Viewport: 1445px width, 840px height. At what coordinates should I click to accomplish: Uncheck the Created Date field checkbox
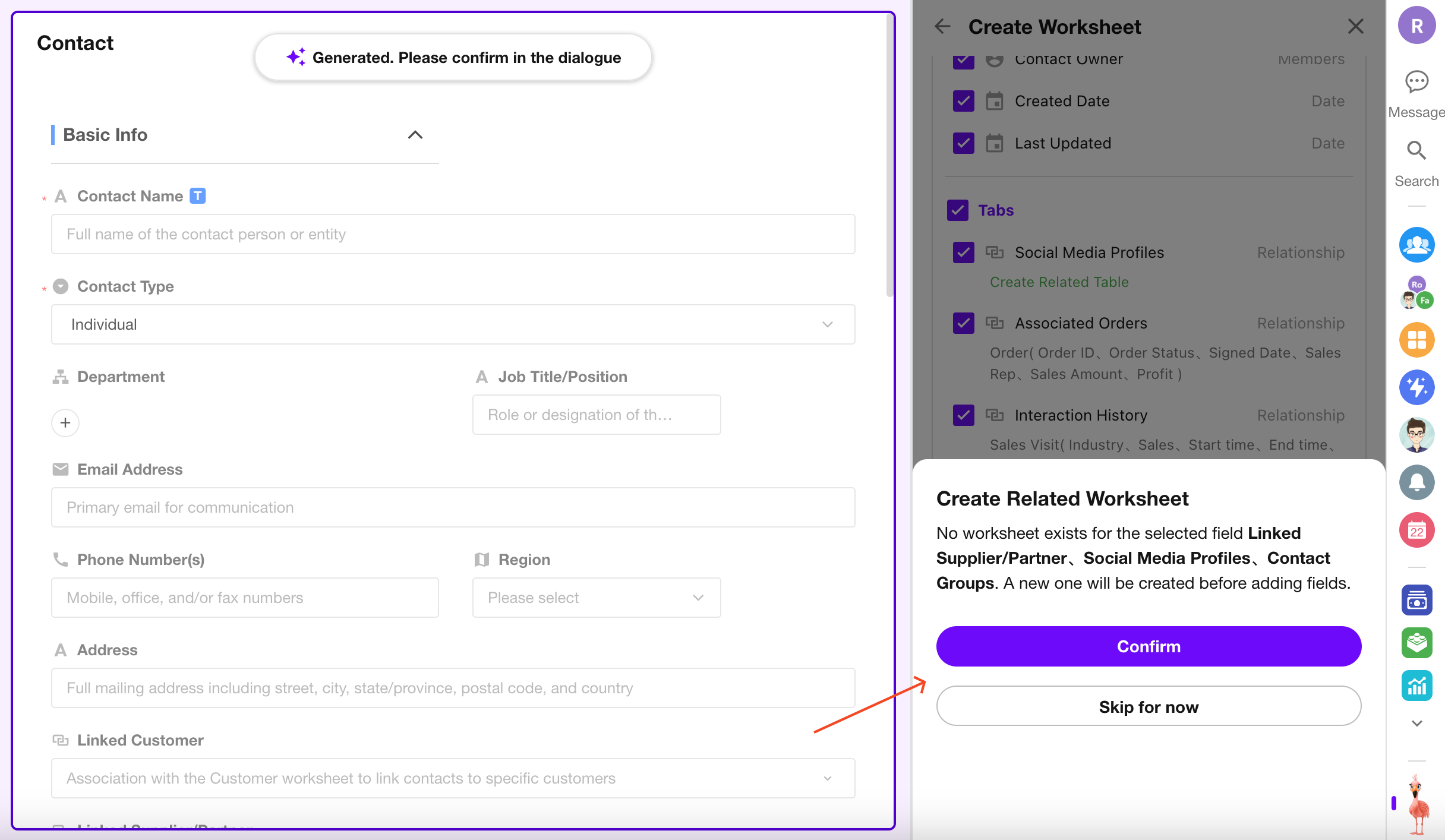pos(963,101)
